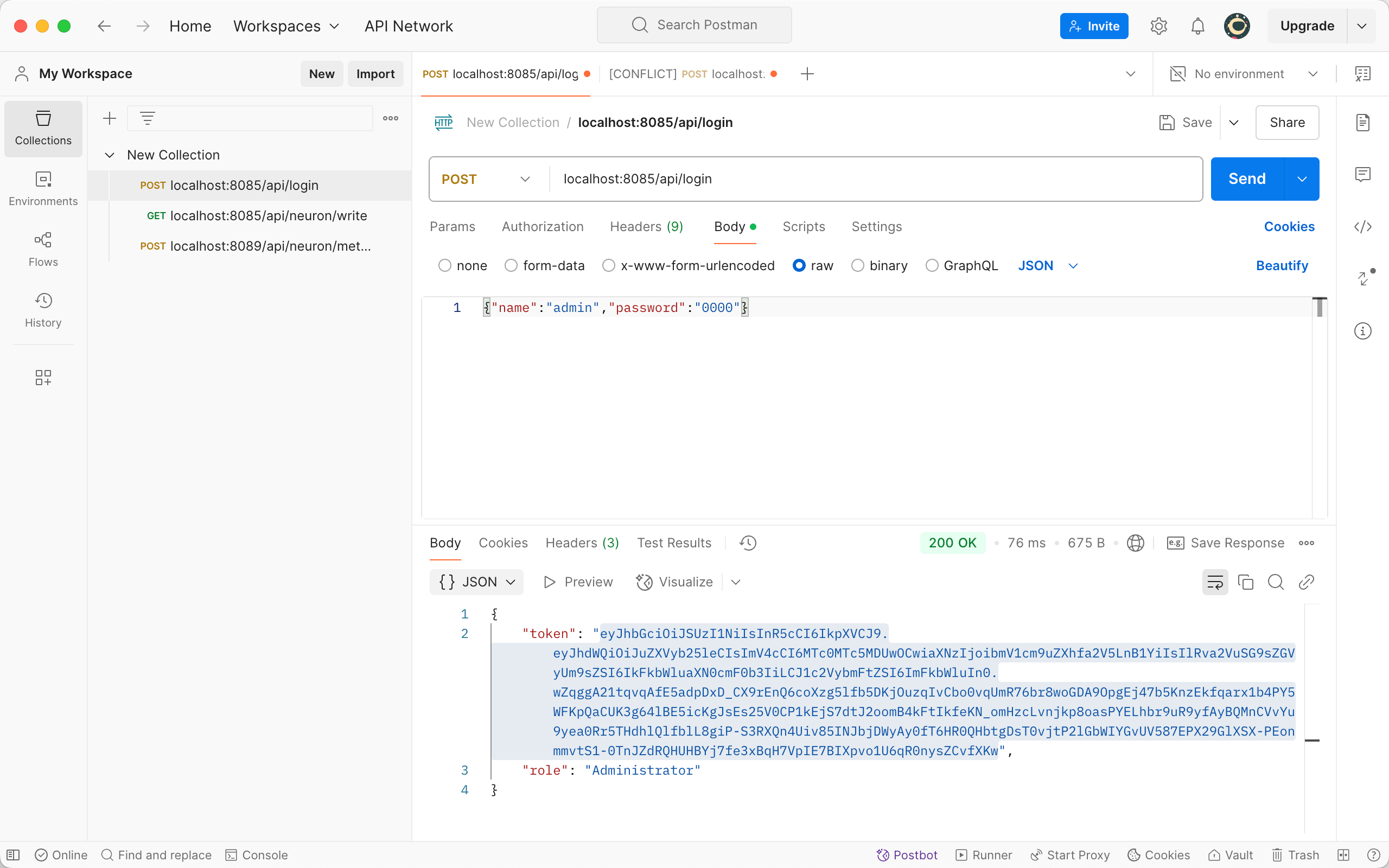Click the request body editor scrollbar
This screenshot has height=868, width=1389.
1319,308
